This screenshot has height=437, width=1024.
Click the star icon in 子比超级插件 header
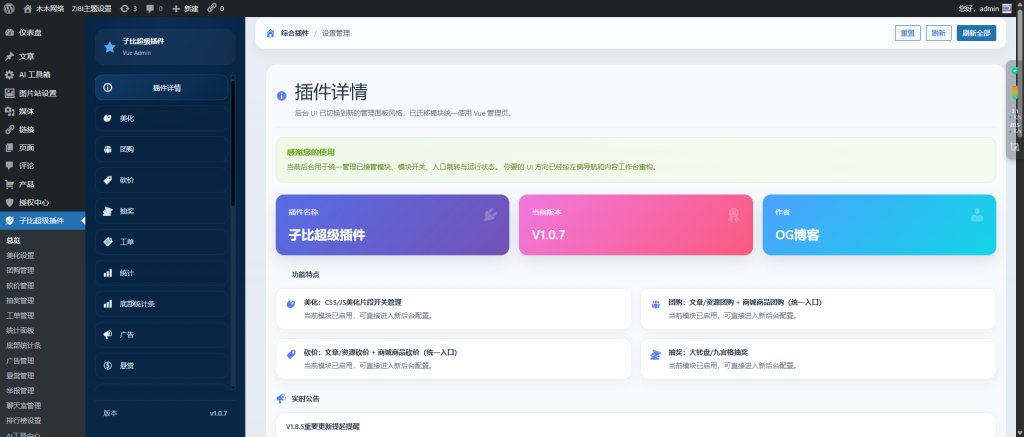tap(110, 47)
